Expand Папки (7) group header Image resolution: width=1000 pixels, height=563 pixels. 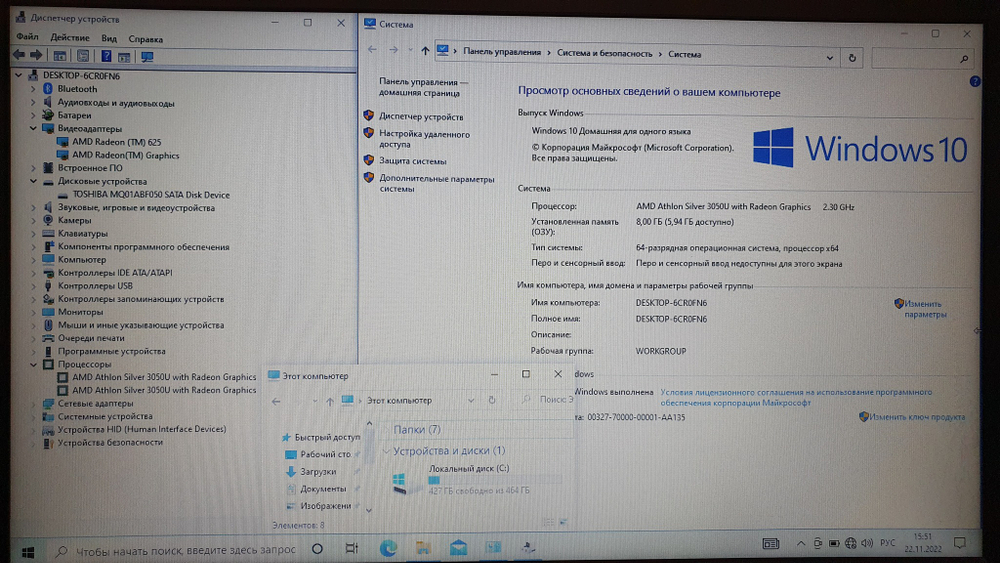pyautogui.click(x=416, y=430)
